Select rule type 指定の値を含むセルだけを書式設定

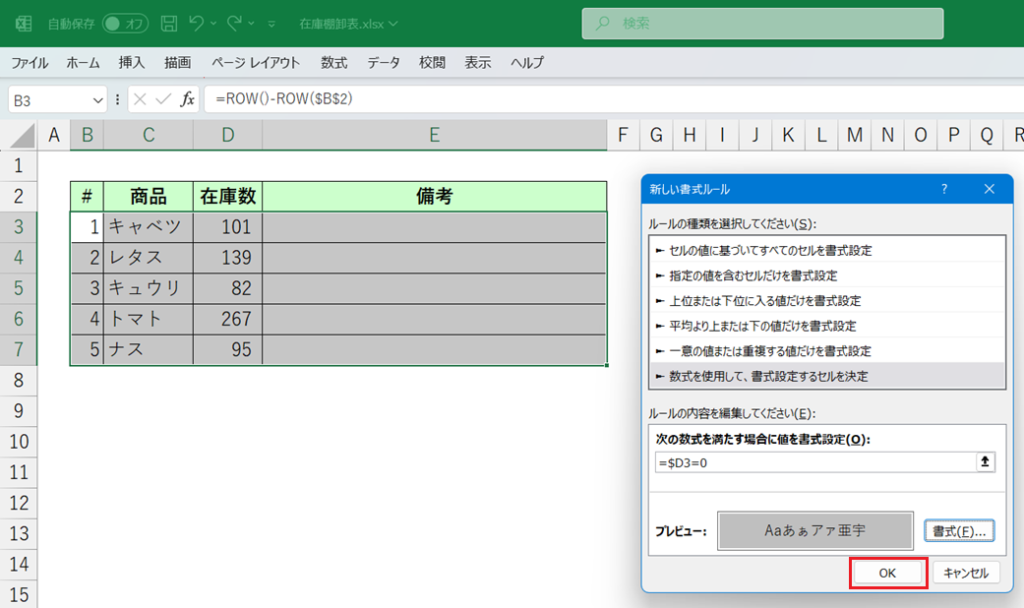click(827, 276)
